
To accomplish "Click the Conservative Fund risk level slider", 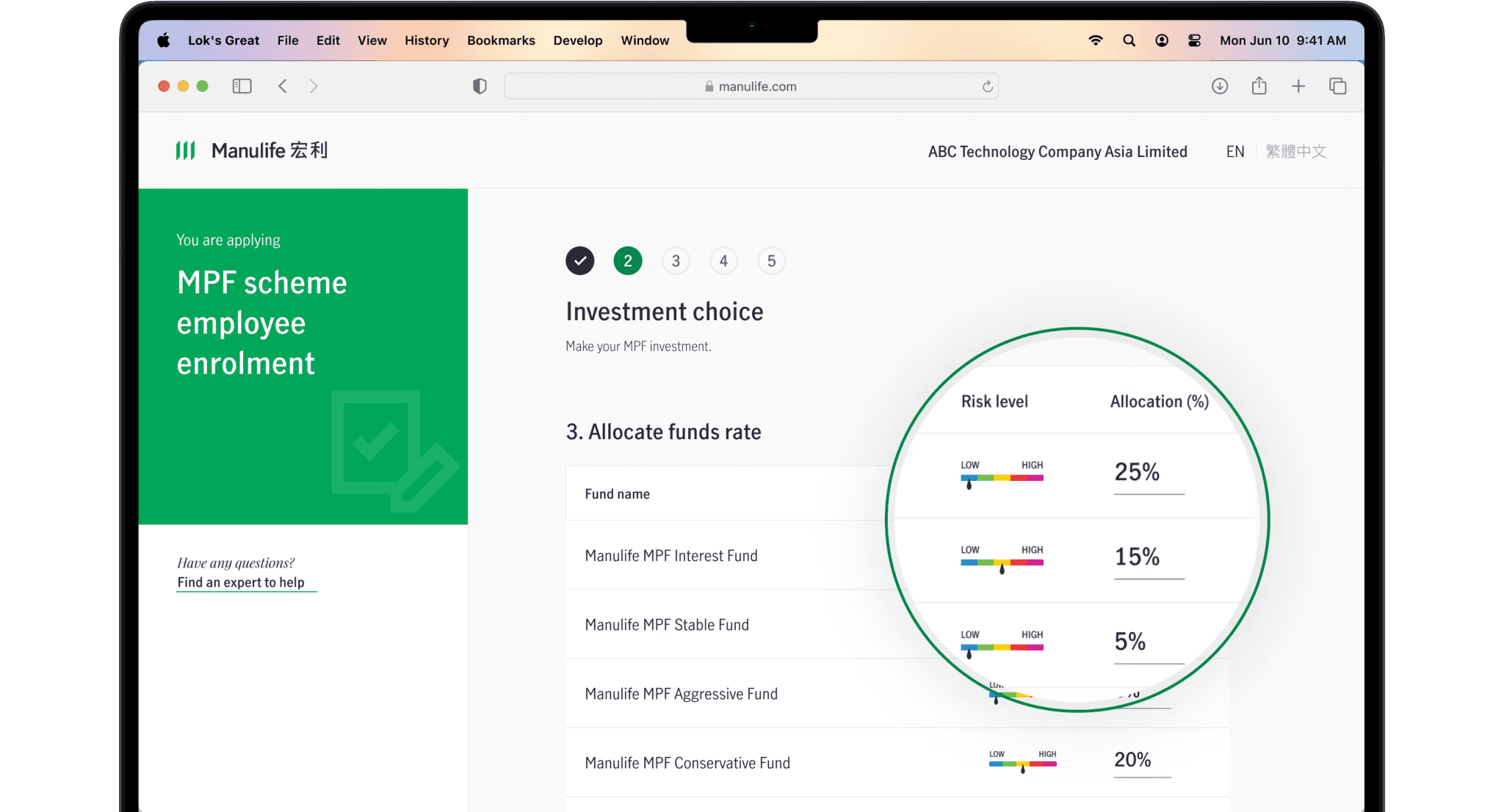I will pyautogui.click(x=1022, y=764).
